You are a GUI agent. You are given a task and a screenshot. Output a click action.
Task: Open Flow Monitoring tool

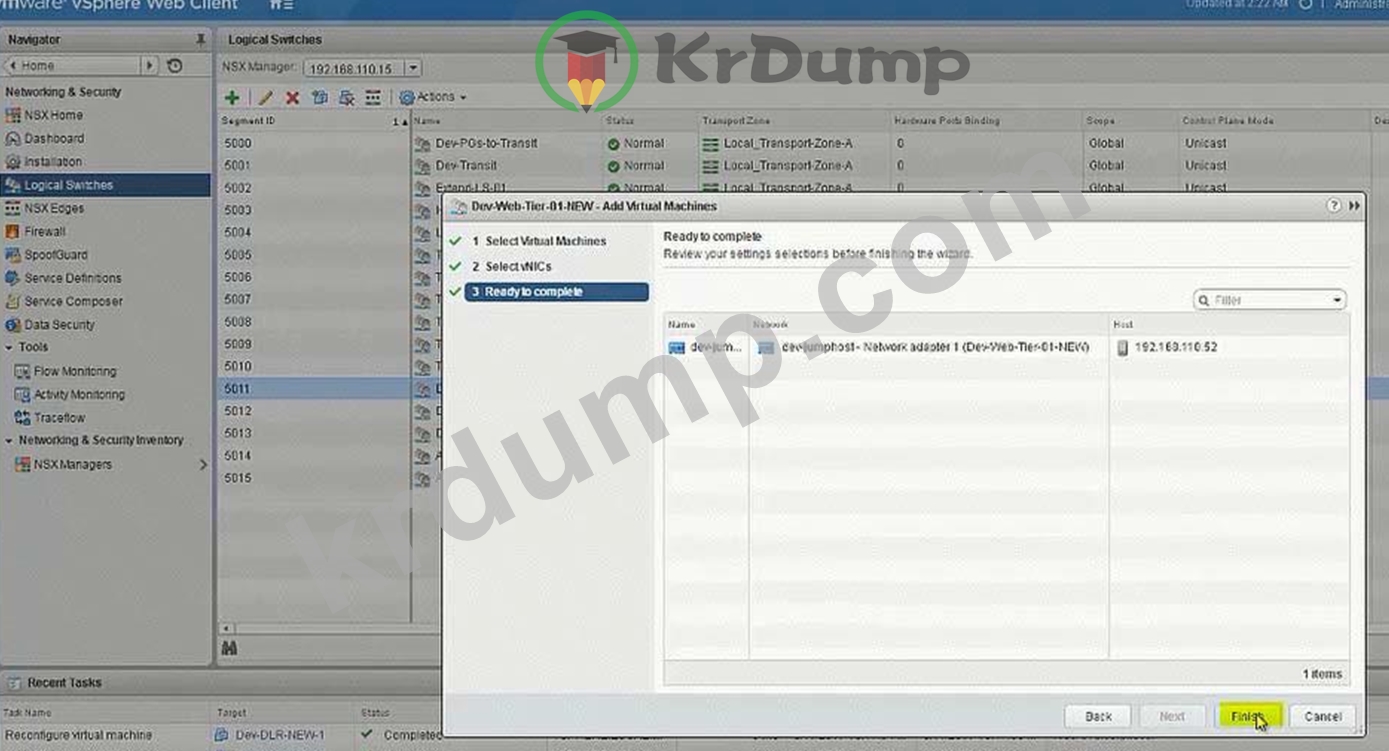(74, 371)
